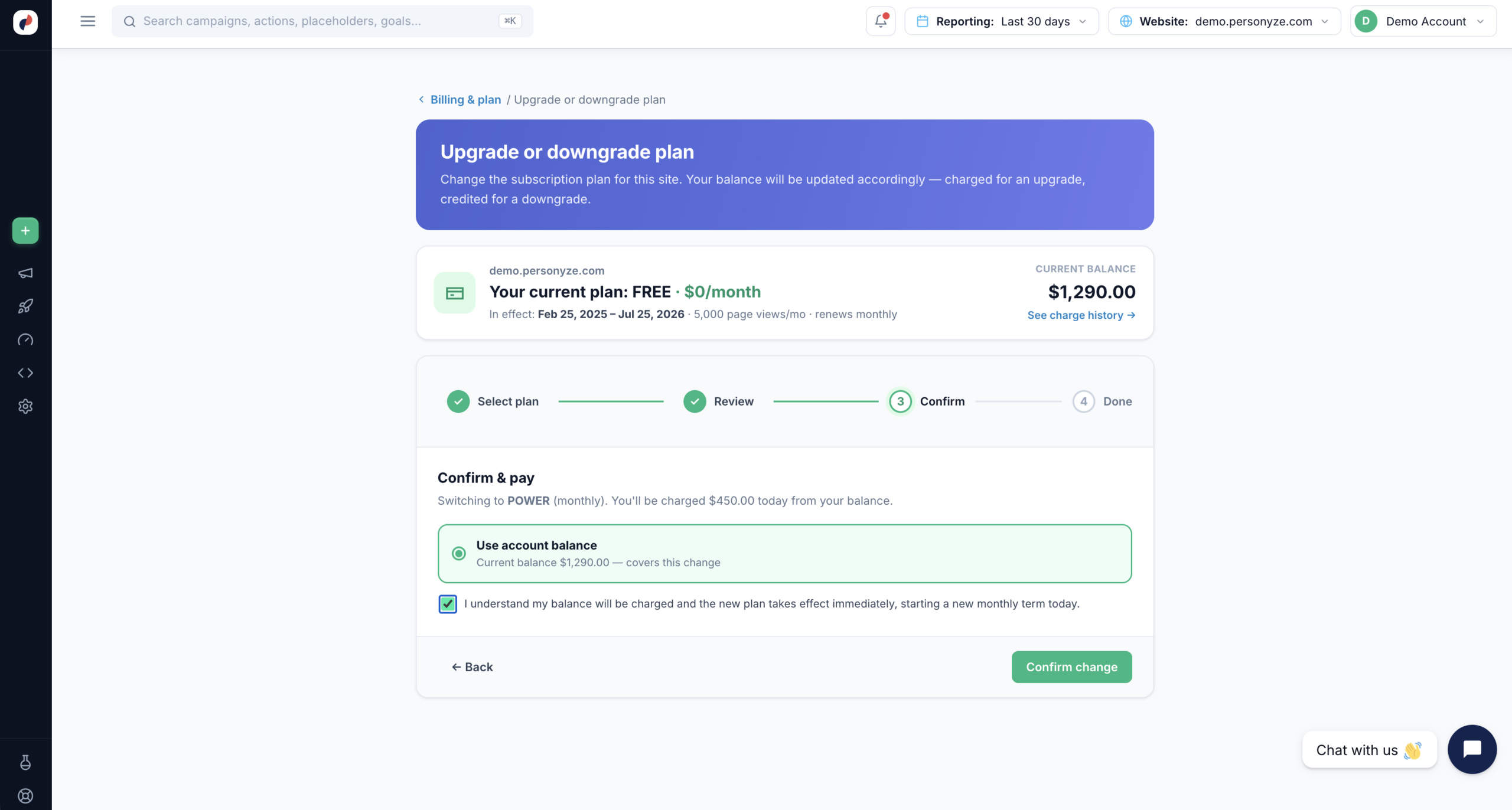Click the Personyze logo icon
The height and width of the screenshot is (810, 1512).
pyautogui.click(x=25, y=22)
